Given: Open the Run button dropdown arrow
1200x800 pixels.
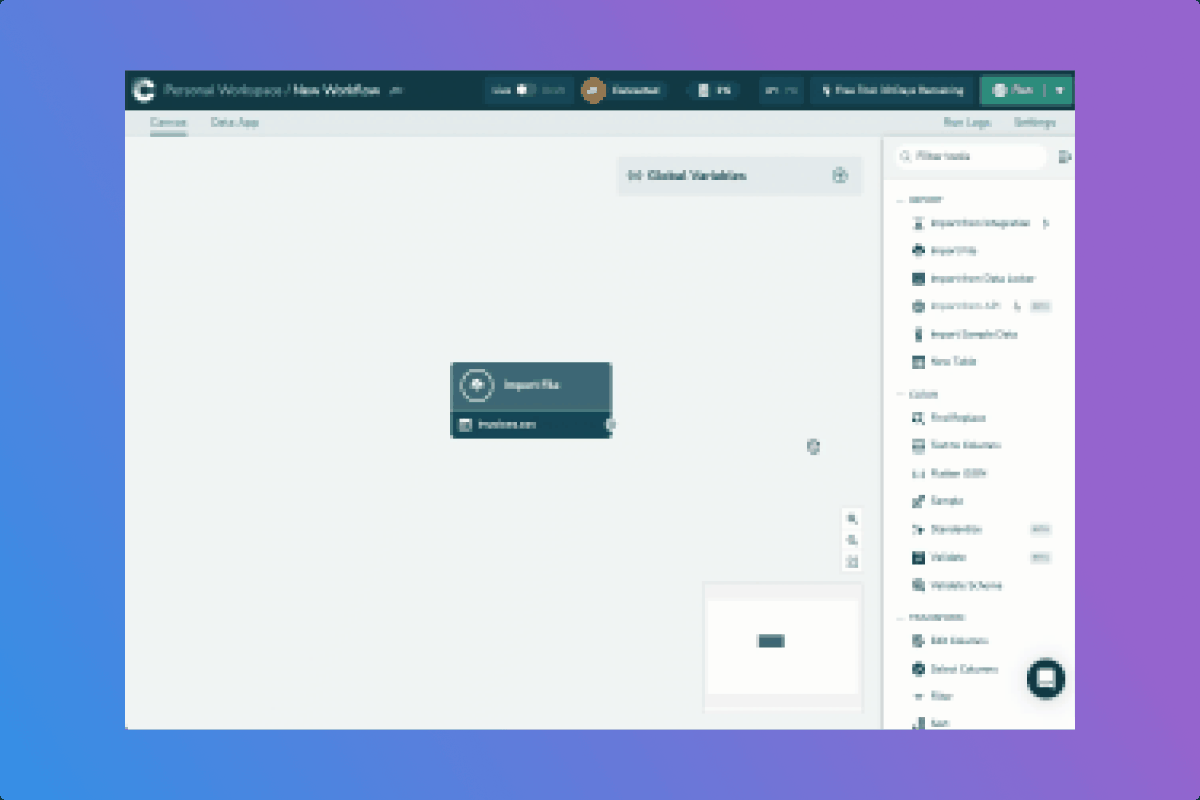Looking at the screenshot, I should tap(1060, 90).
